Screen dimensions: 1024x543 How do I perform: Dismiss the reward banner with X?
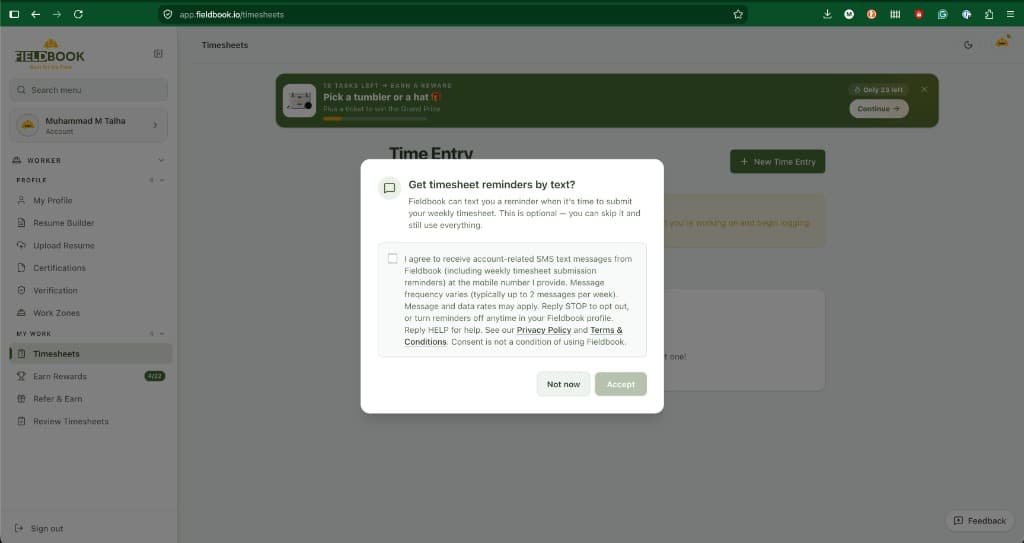pos(924,90)
